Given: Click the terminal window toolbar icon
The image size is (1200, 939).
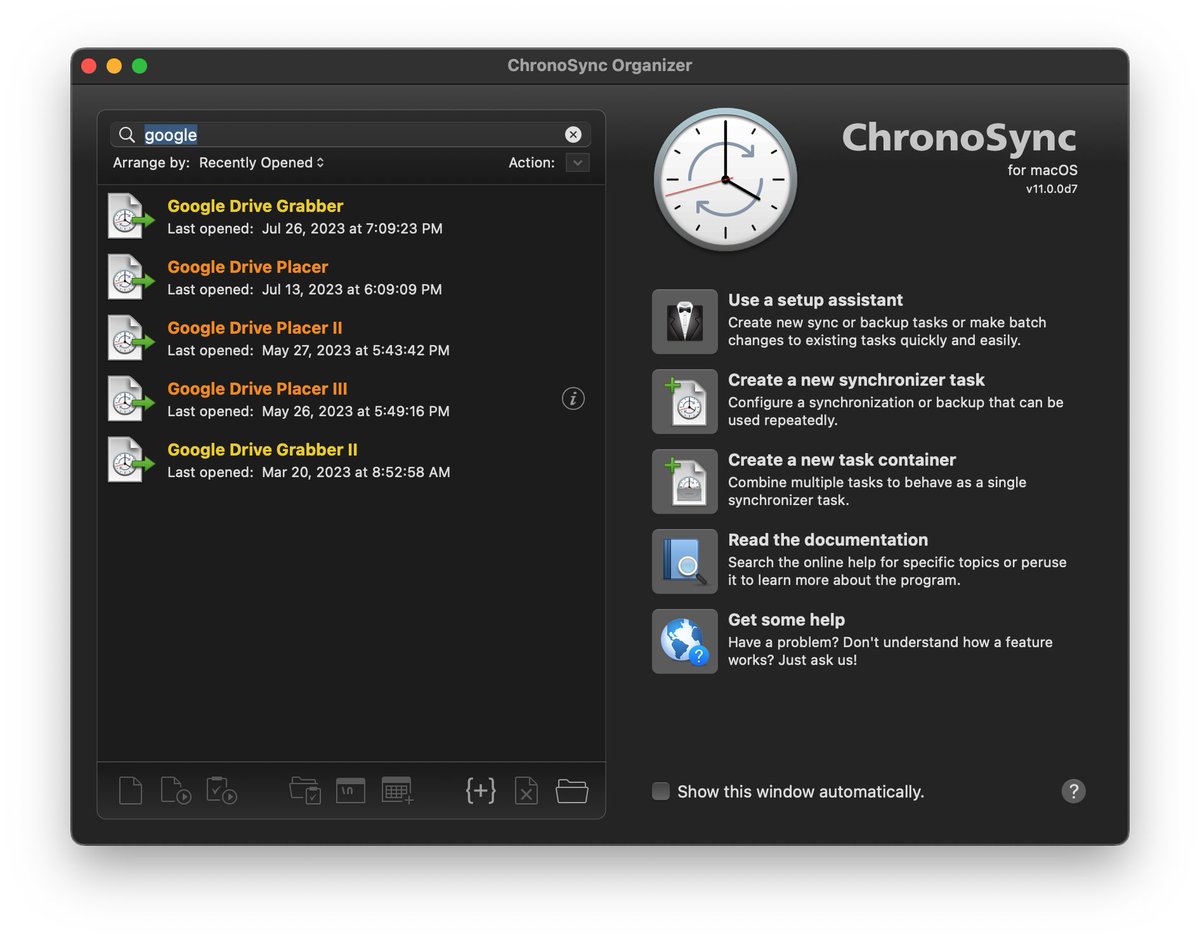Looking at the screenshot, I should click(350, 791).
